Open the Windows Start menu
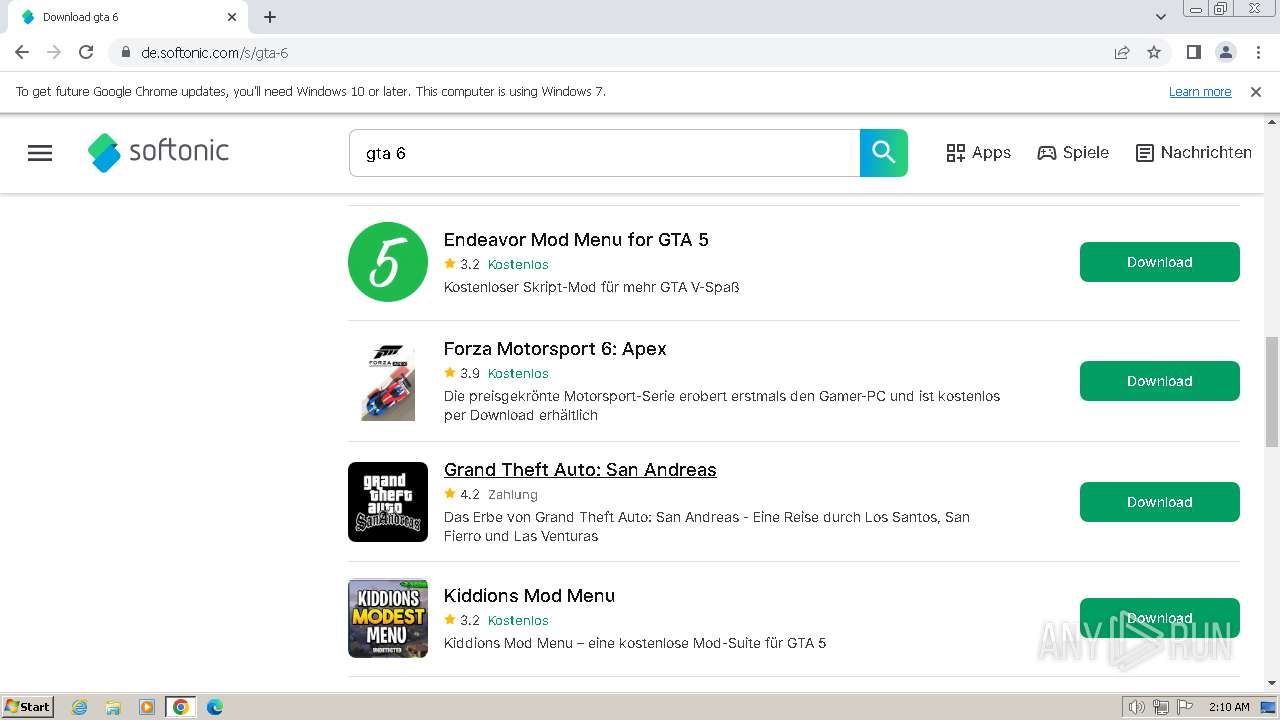The height and width of the screenshot is (720, 1280). point(28,706)
